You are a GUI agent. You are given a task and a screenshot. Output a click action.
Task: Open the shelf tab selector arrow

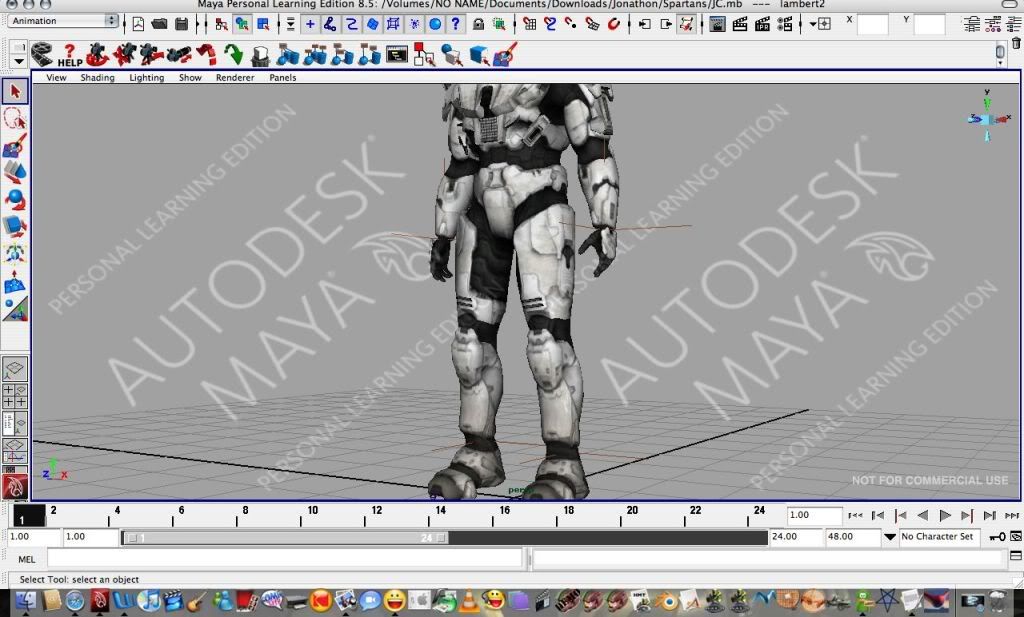tap(18, 61)
